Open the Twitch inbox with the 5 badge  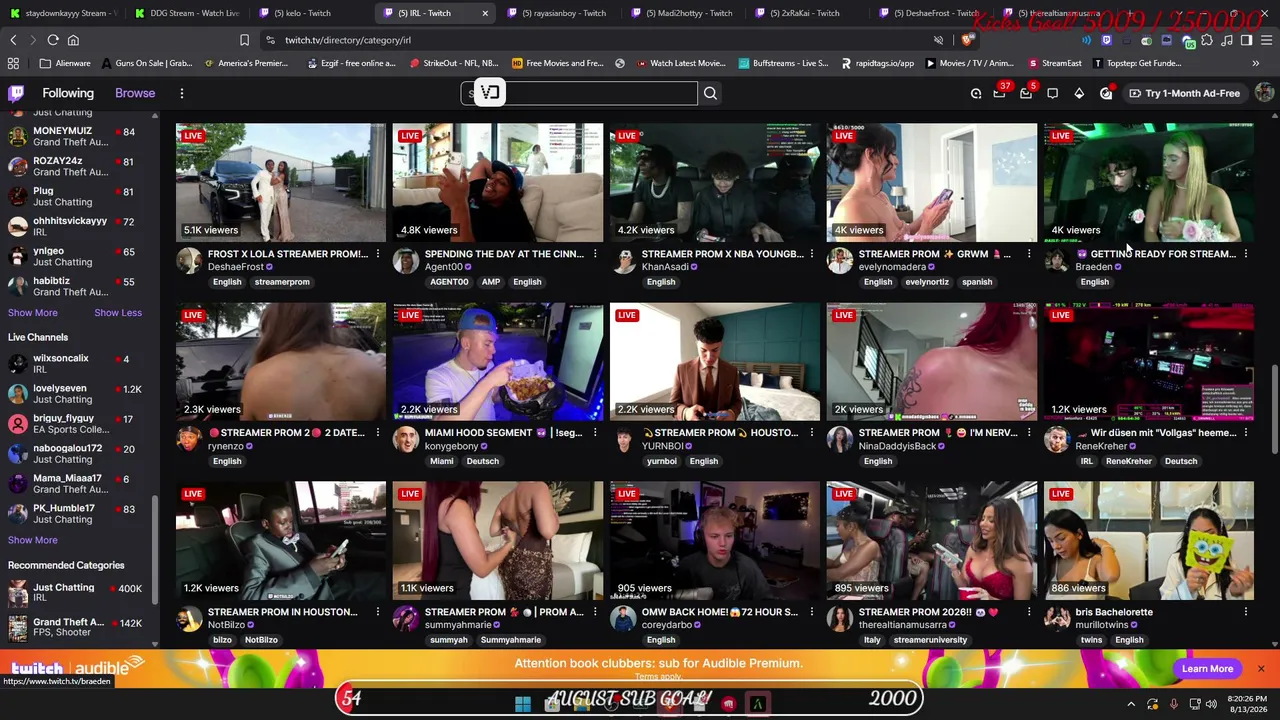(x=1026, y=93)
